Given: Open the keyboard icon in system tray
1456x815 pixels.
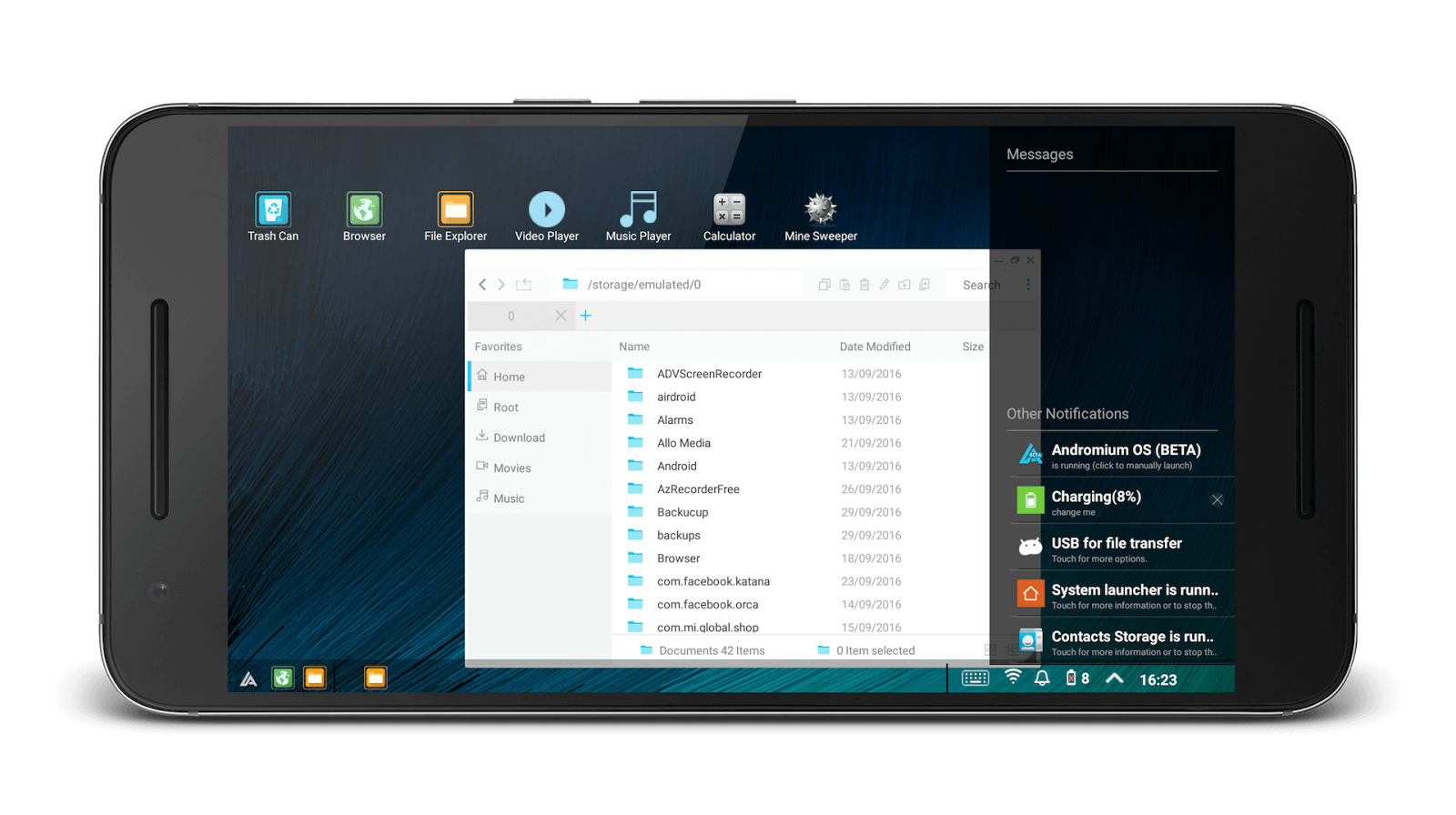Looking at the screenshot, I should 976,679.
